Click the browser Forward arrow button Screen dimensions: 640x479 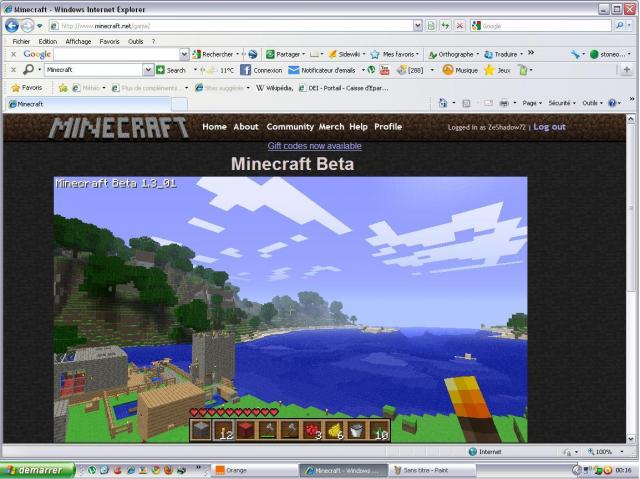click(27, 26)
